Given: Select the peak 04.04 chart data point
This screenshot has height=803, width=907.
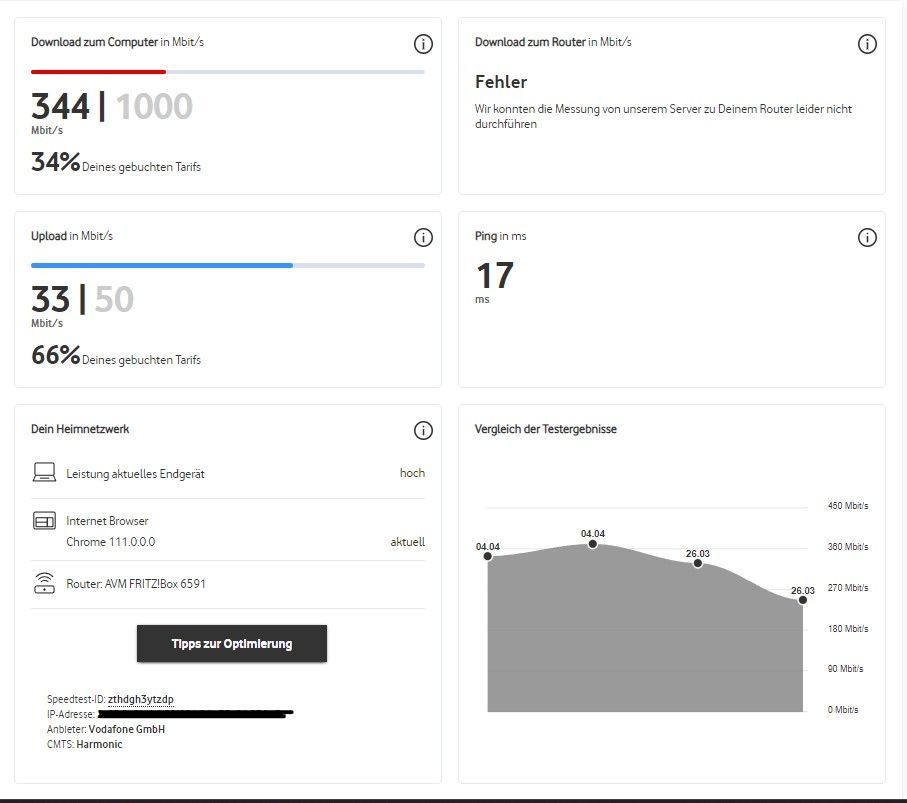Looking at the screenshot, I should tap(593, 543).
